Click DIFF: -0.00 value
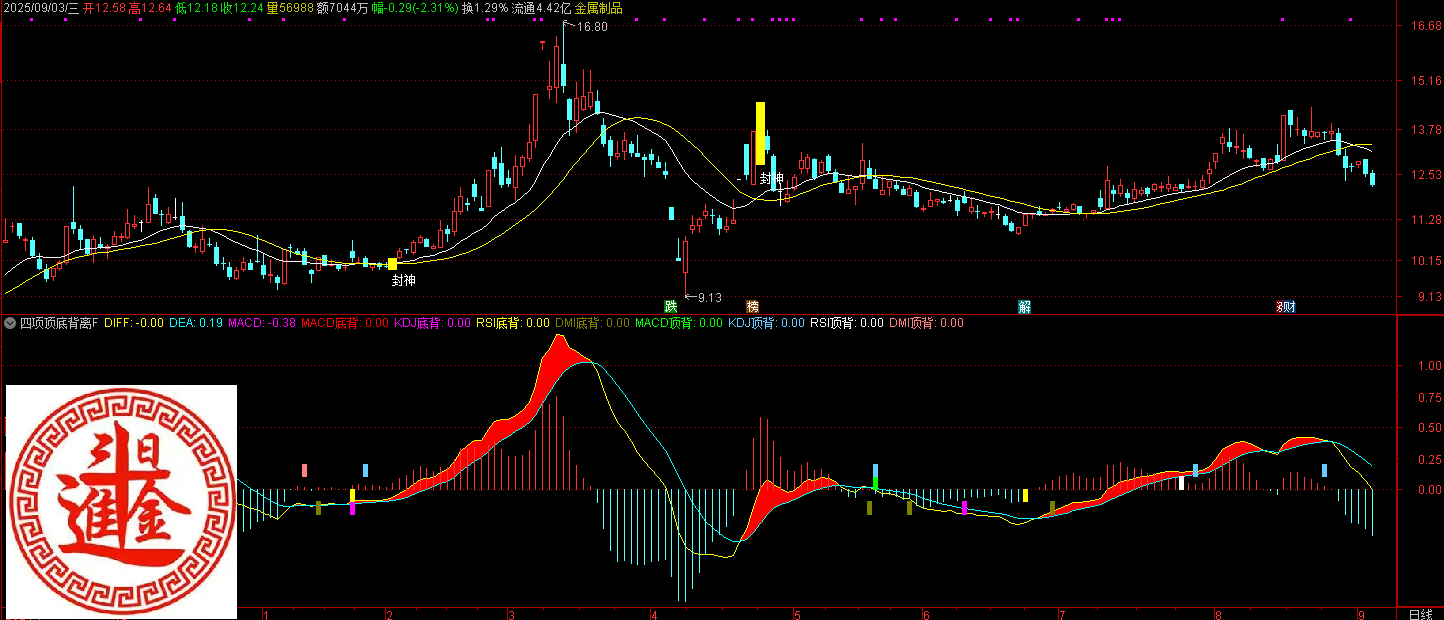The image size is (1444, 620). click(x=134, y=323)
